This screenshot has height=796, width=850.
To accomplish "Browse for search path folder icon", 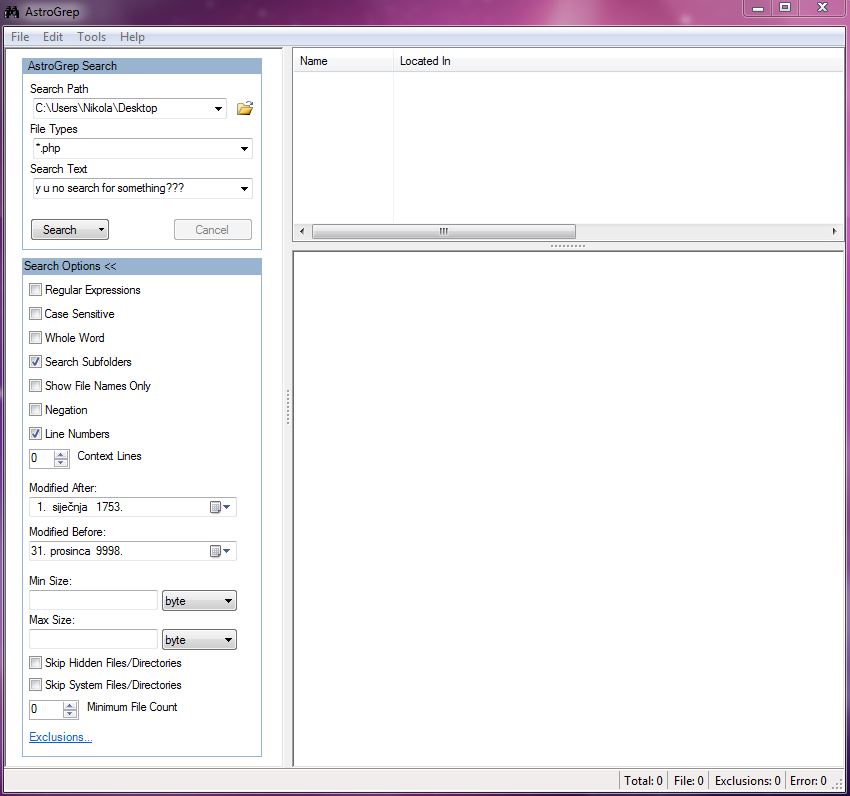I will [245, 108].
